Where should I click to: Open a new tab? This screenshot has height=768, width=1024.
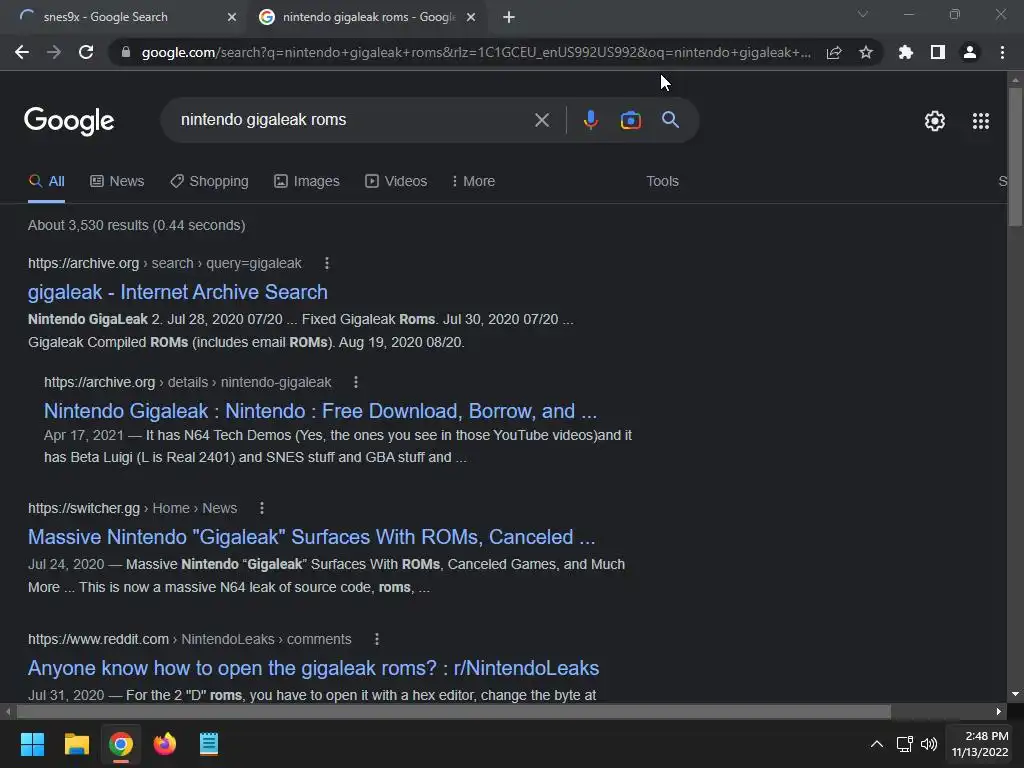pos(509,18)
